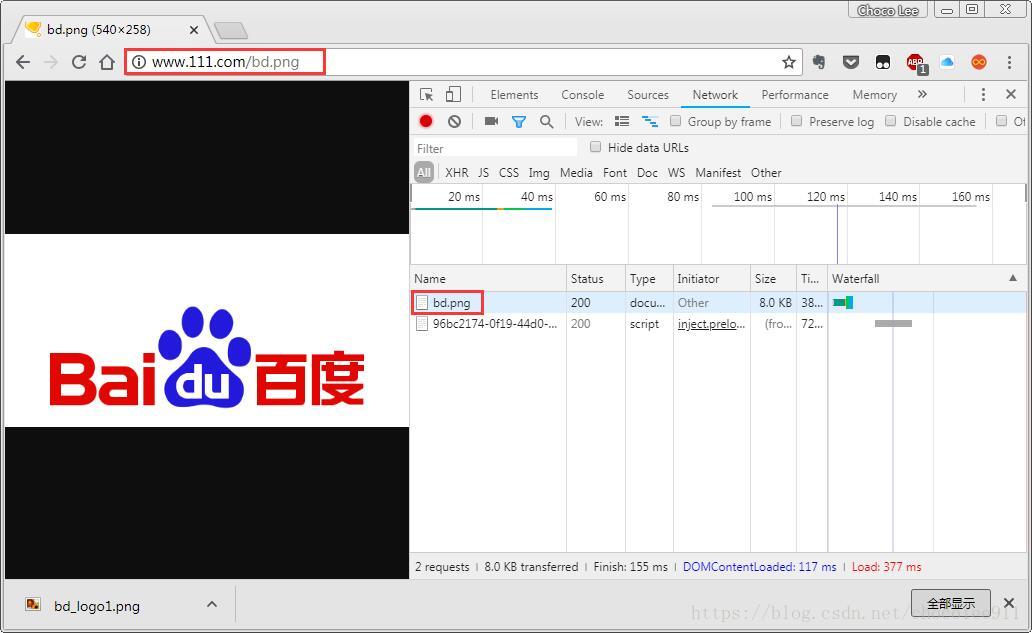This screenshot has width=1032, height=633.
Task: Go back using the browser back arrow
Action: pyautogui.click(x=23, y=62)
